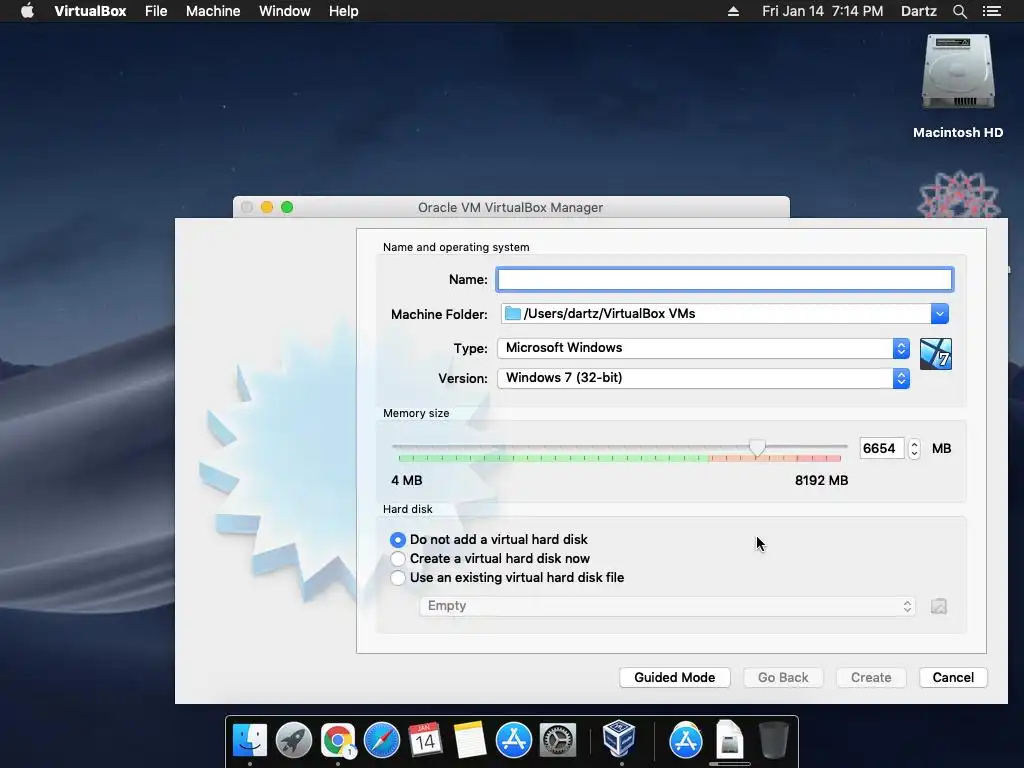Choose existing hard disk file browse icon
The height and width of the screenshot is (768, 1024).
(x=938, y=606)
